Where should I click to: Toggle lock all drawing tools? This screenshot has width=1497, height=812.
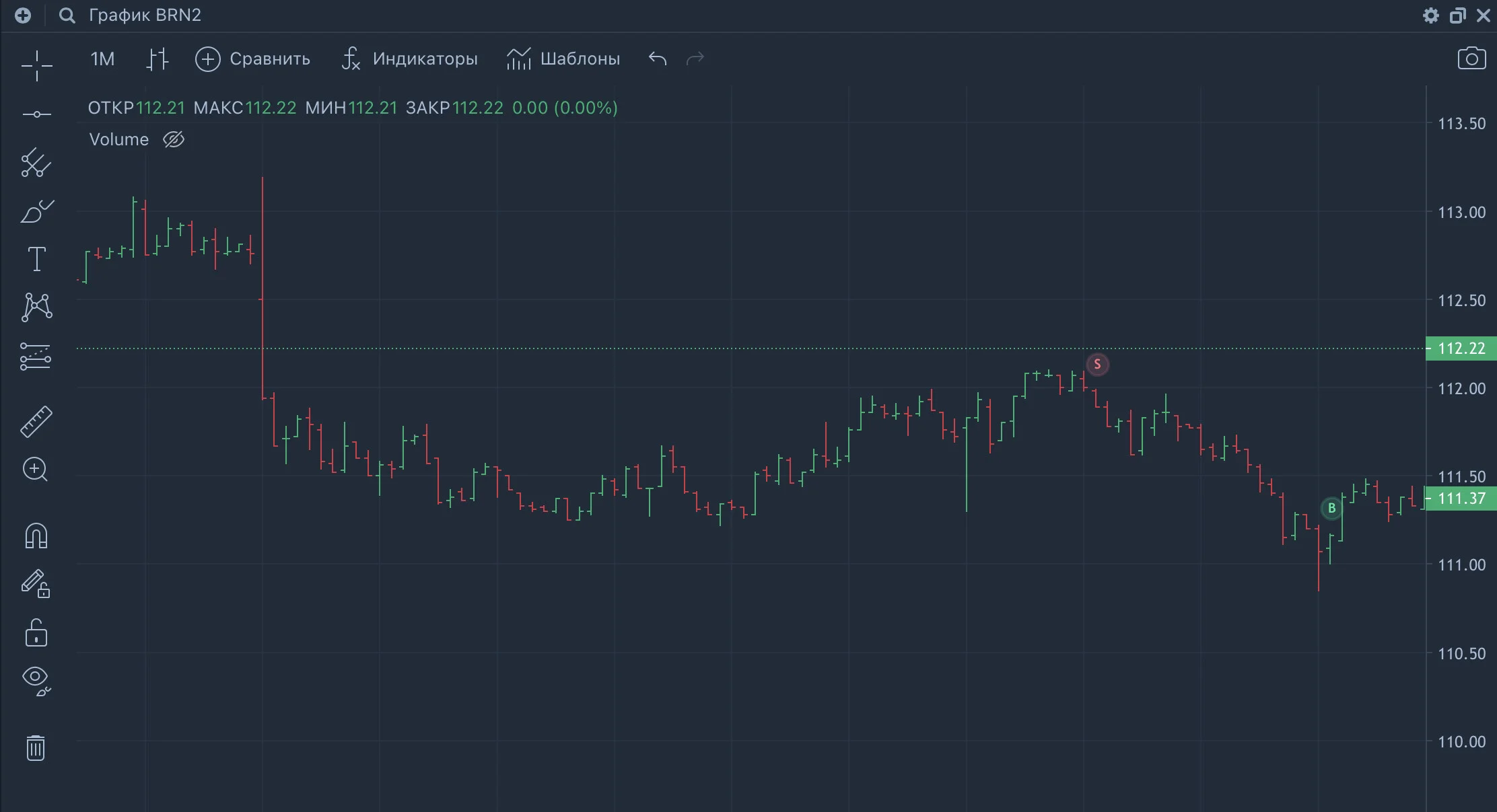pos(36,633)
